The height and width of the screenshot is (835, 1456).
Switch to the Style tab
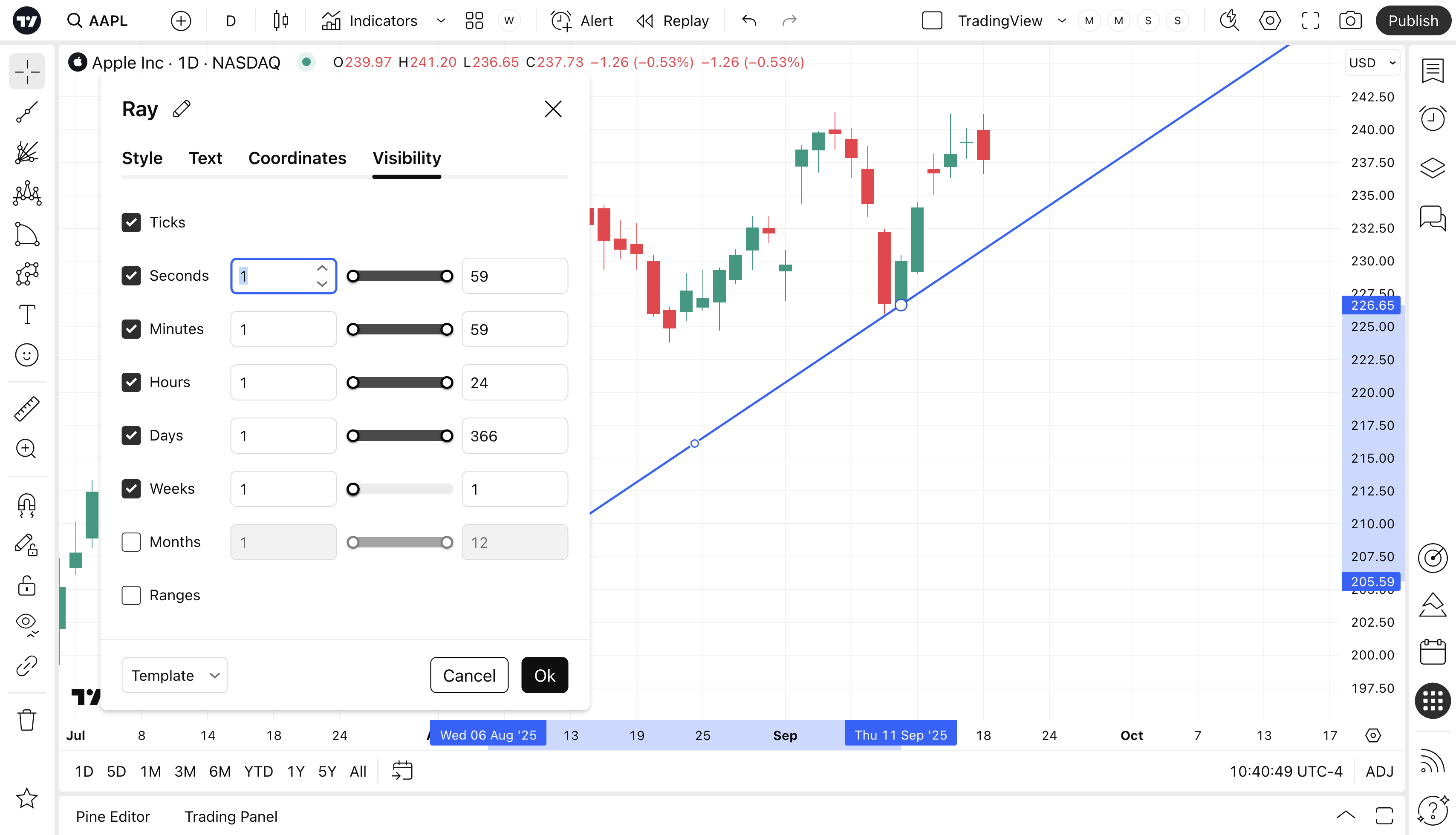pyautogui.click(x=142, y=158)
